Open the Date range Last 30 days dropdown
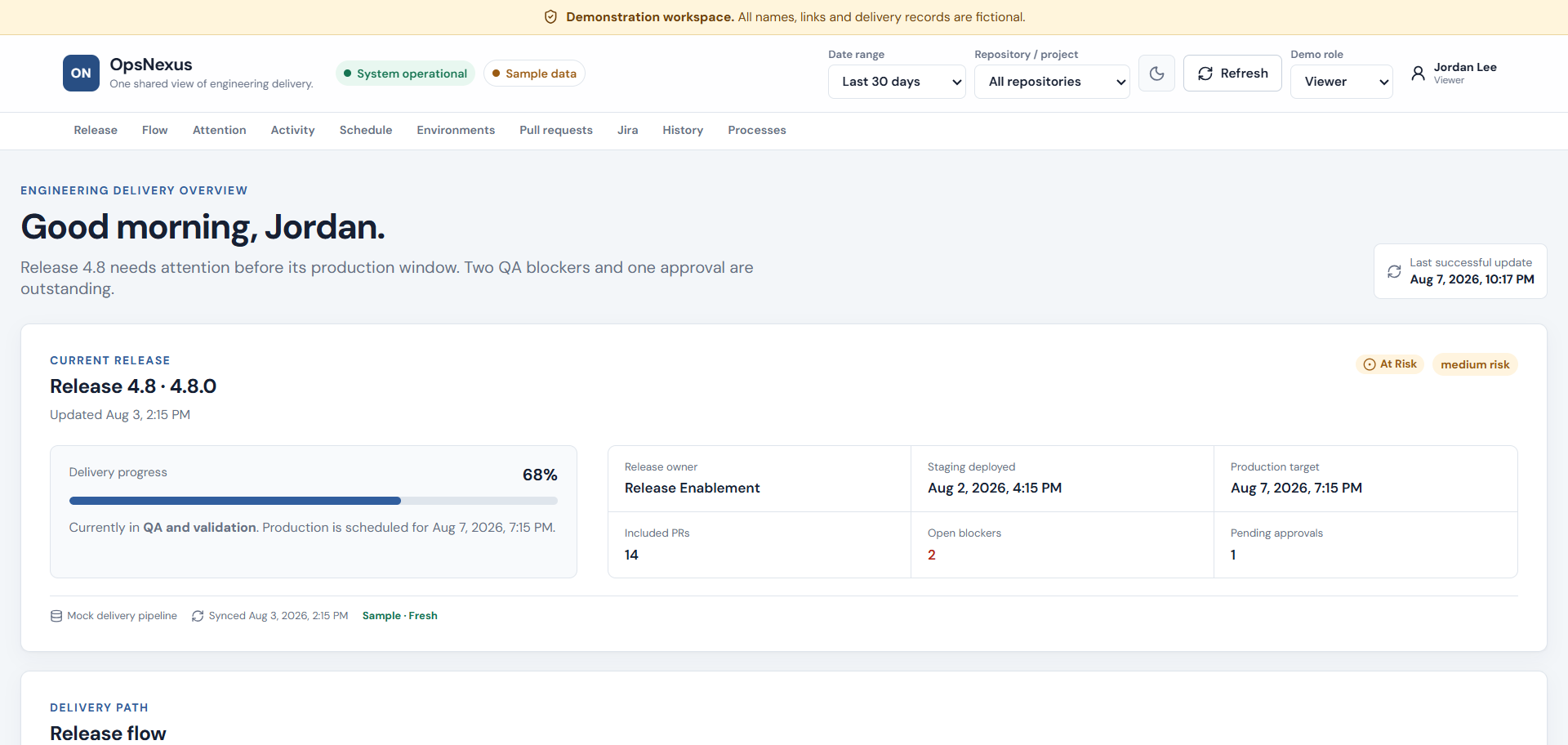1568x745 pixels. tap(897, 82)
